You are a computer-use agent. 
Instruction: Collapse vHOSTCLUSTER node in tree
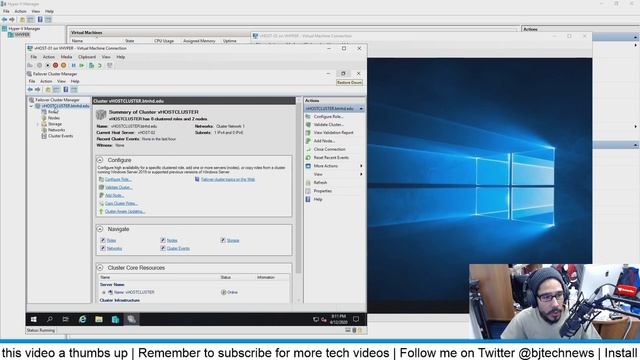point(31,106)
